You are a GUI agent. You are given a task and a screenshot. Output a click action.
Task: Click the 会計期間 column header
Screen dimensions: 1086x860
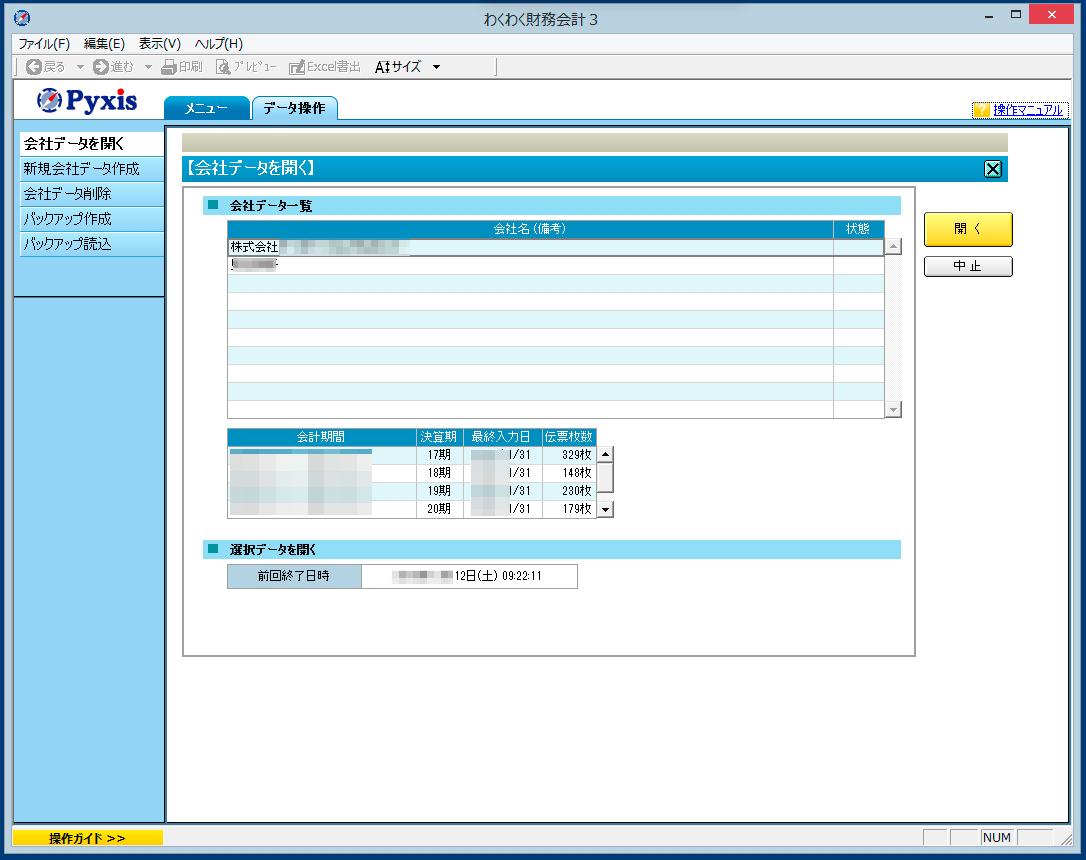point(321,437)
